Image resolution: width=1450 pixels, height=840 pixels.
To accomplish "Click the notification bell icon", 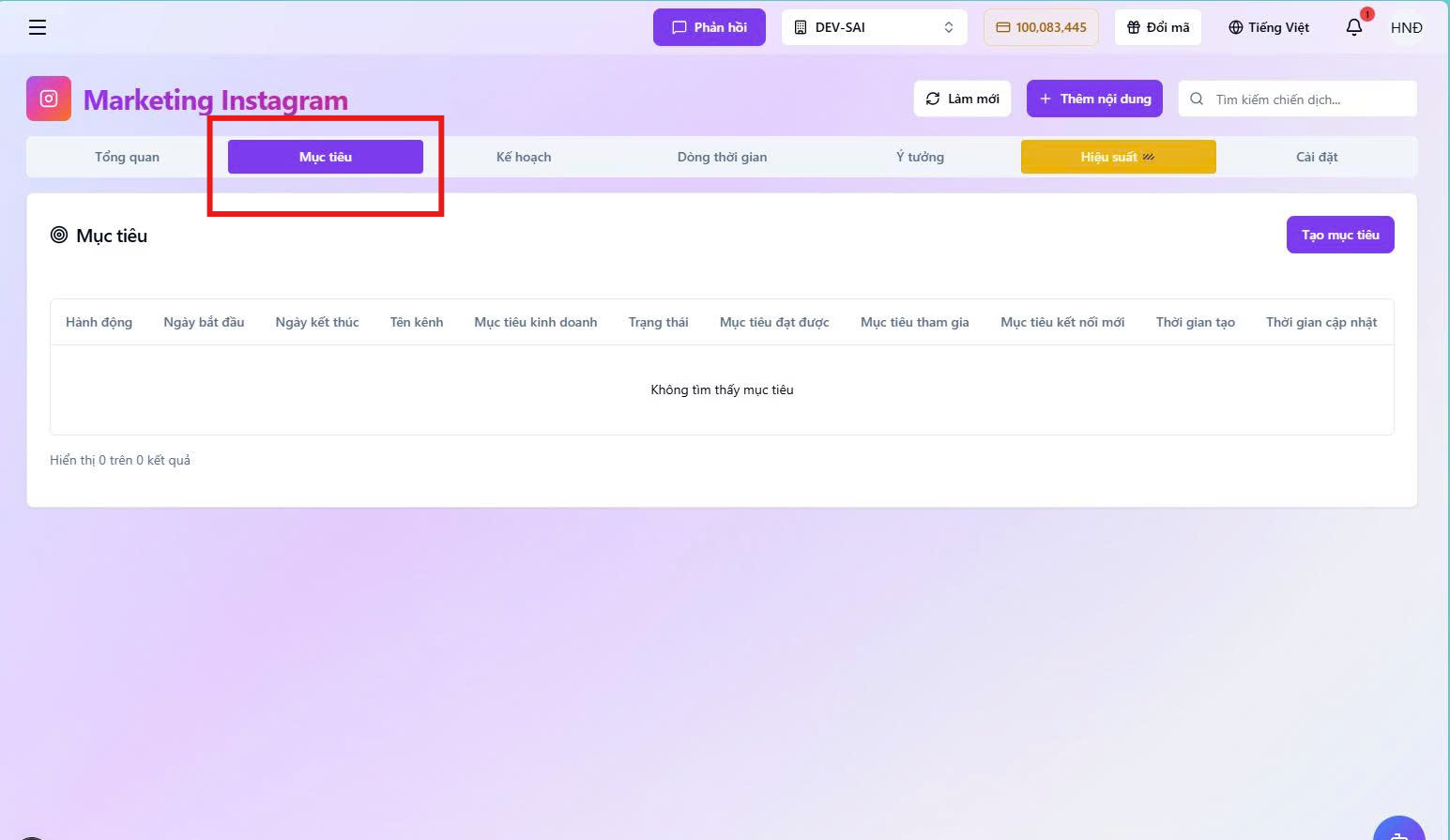I will pyautogui.click(x=1354, y=27).
